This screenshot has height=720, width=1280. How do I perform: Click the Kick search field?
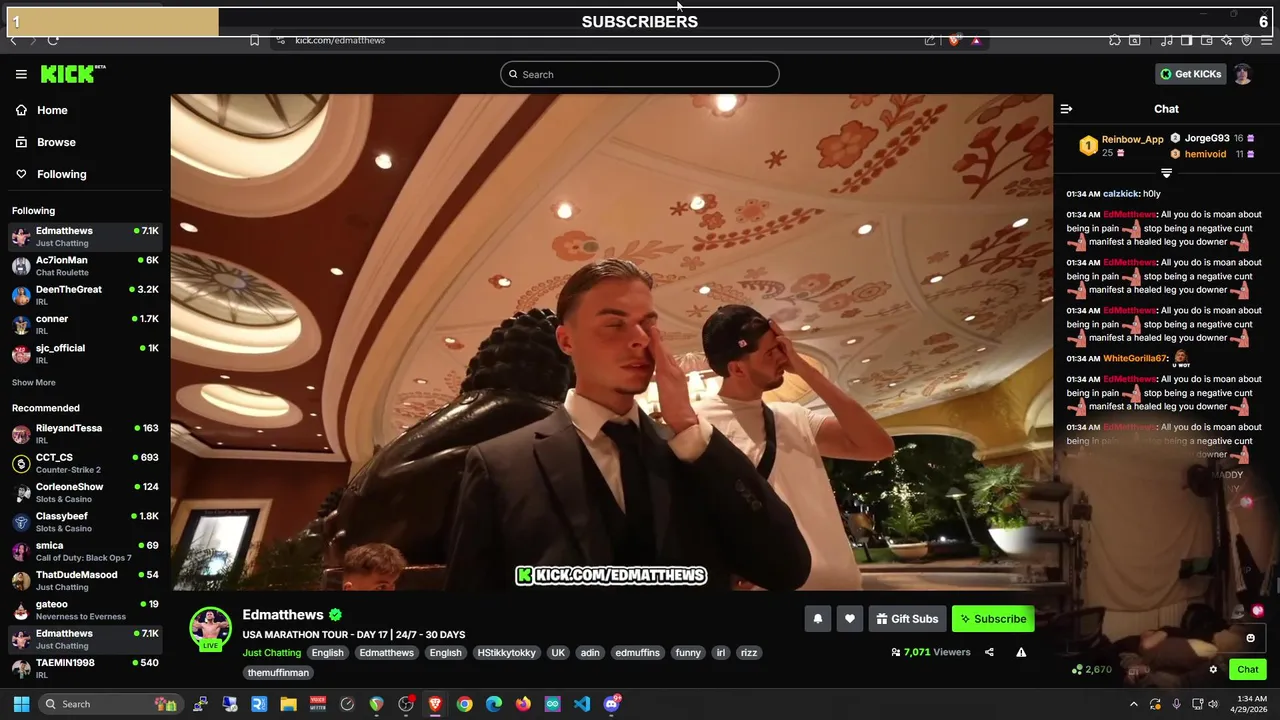click(640, 74)
